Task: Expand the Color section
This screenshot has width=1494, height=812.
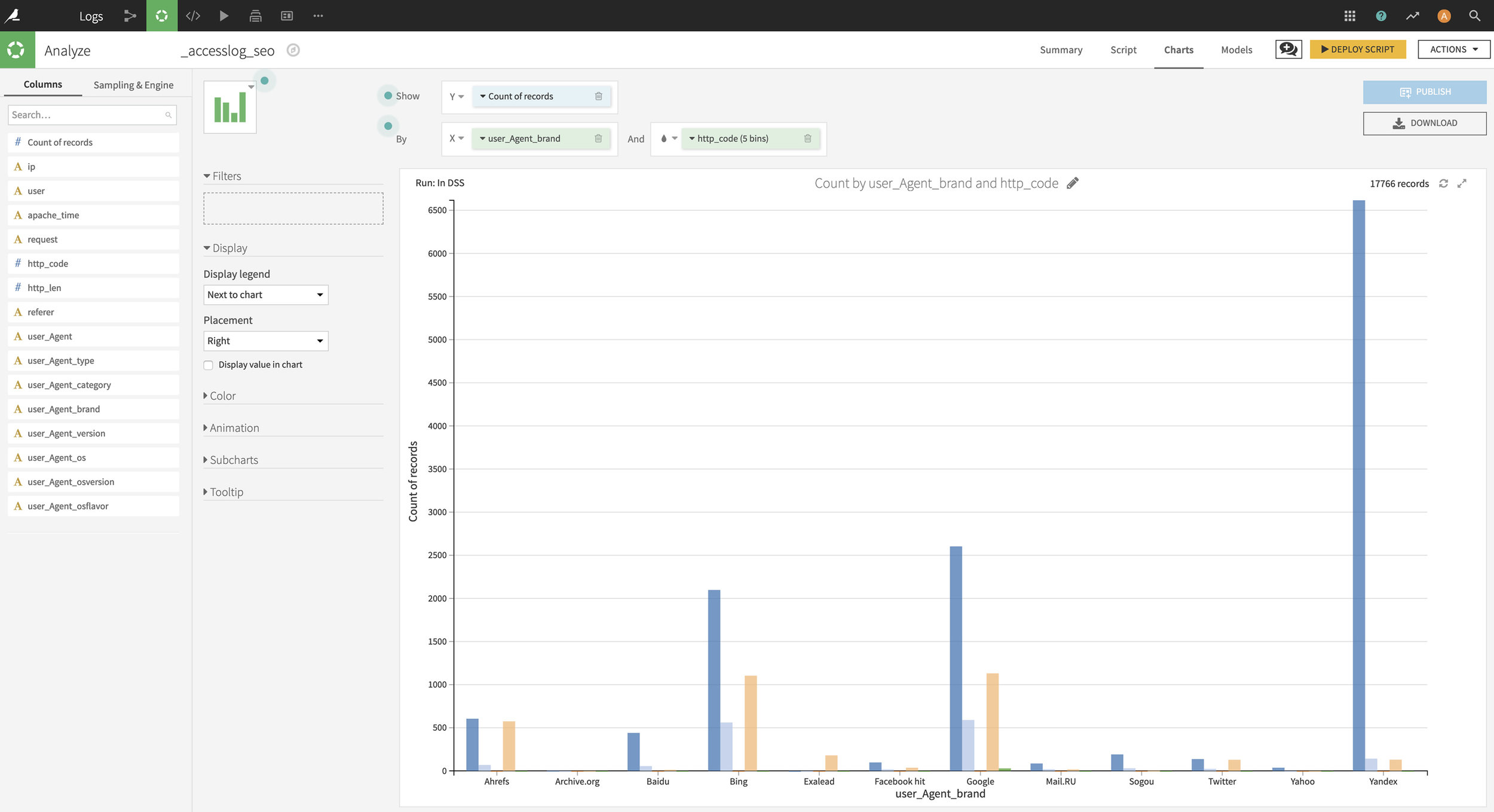Action: click(x=219, y=396)
